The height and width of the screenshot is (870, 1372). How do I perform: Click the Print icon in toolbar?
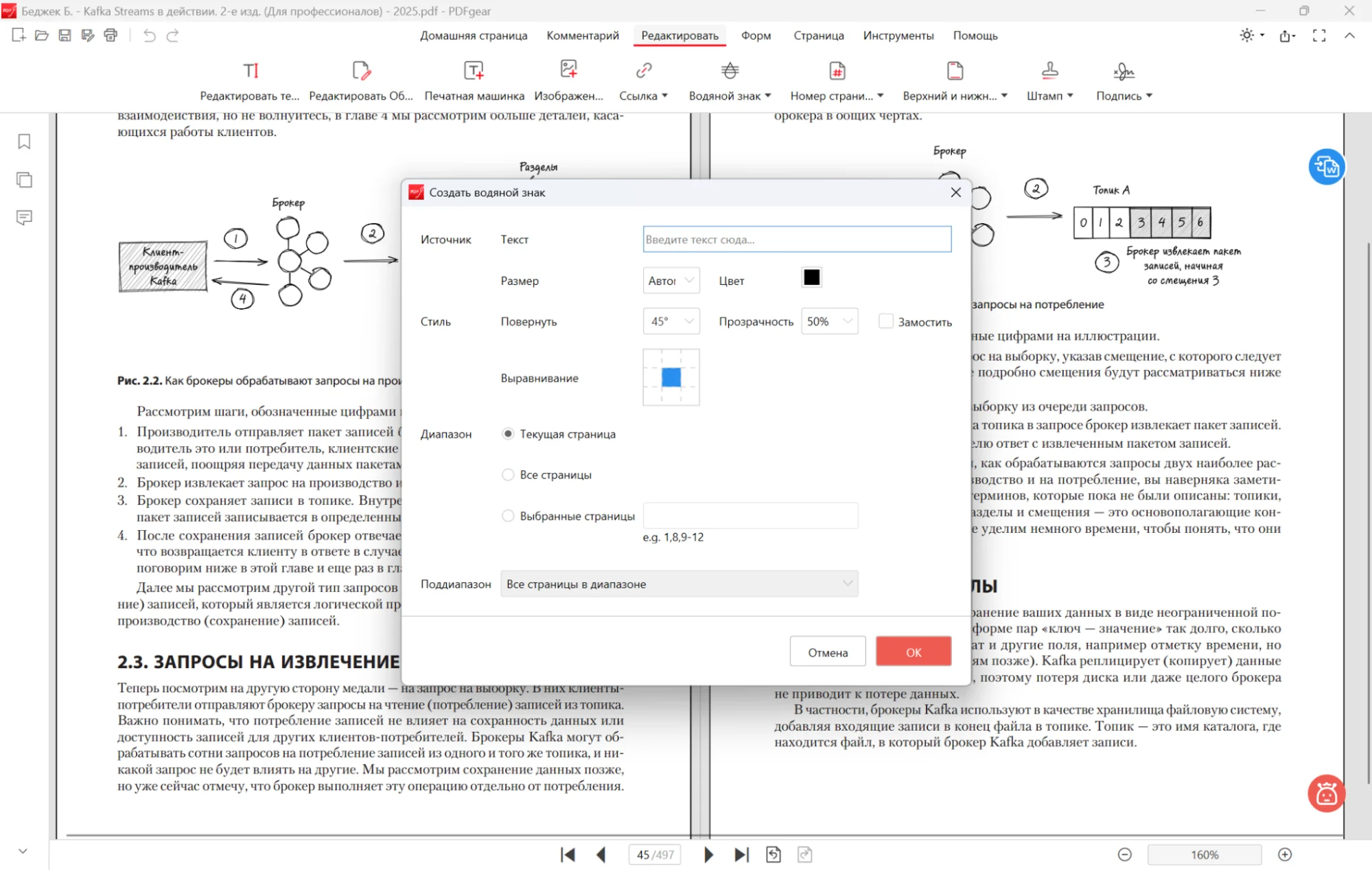click(111, 36)
